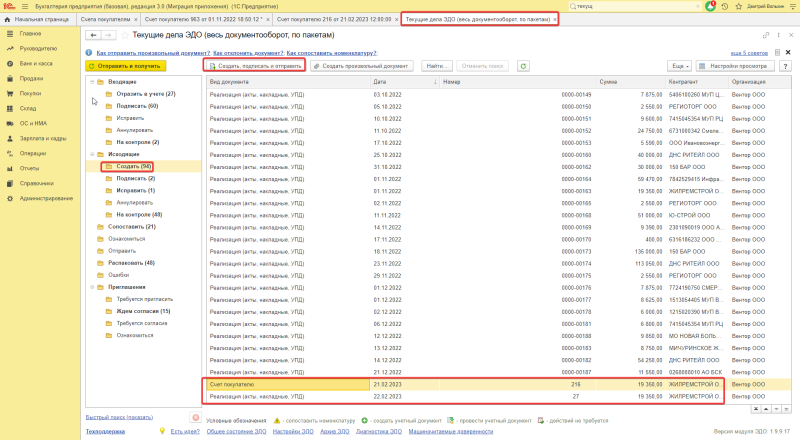The height and width of the screenshot is (440, 800).
Task: Sort by the Дата column header
Action: tap(404, 82)
